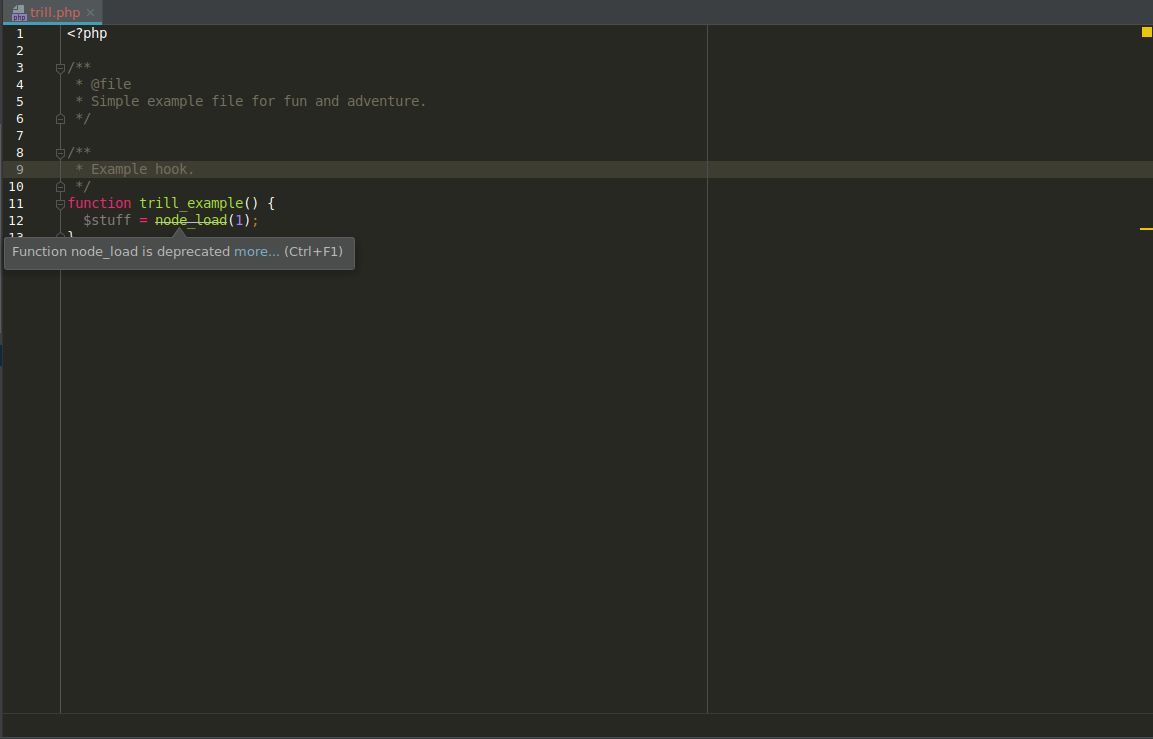Collapse the trill_example function at line 11
The image size is (1153, 739).
point(60,204)
